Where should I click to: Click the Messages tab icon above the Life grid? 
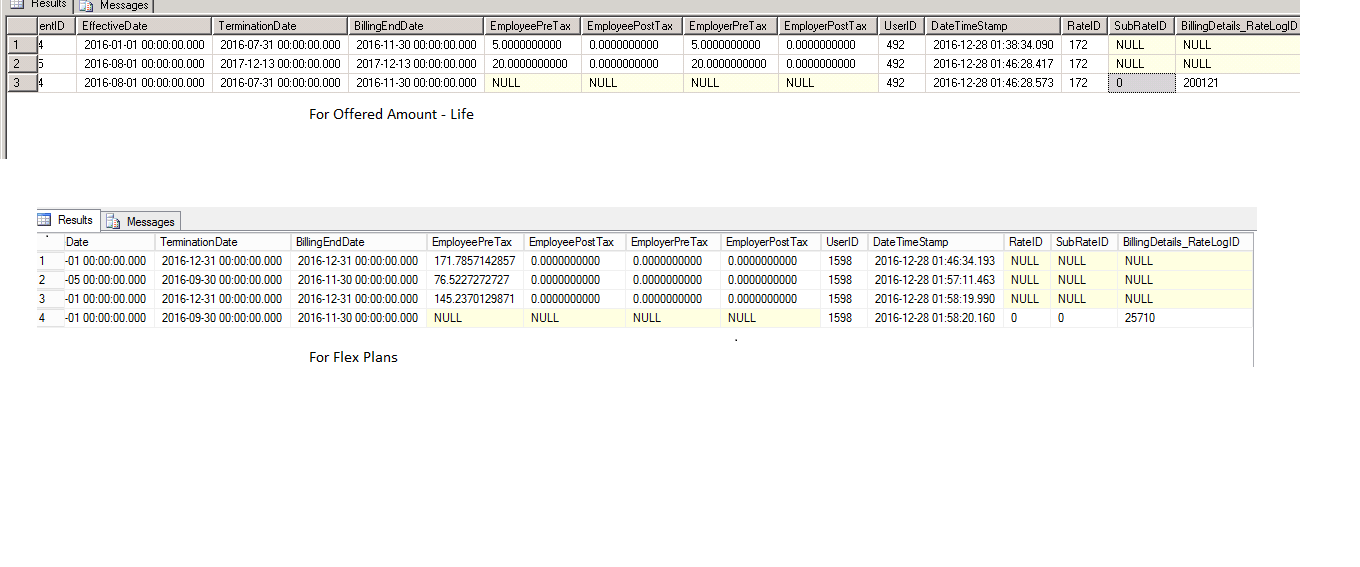[86, 6]
